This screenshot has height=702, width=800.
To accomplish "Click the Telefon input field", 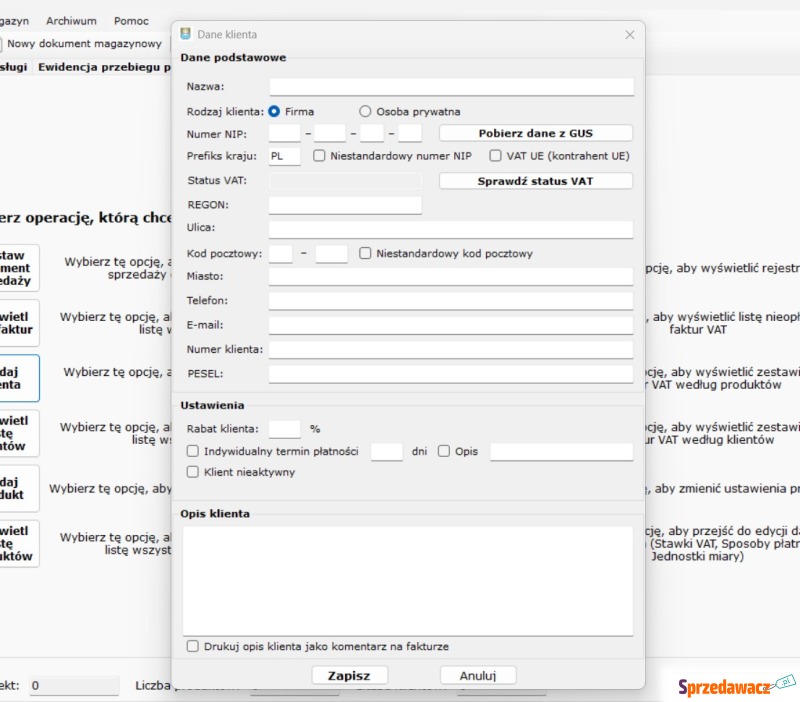I will (451, 300).
